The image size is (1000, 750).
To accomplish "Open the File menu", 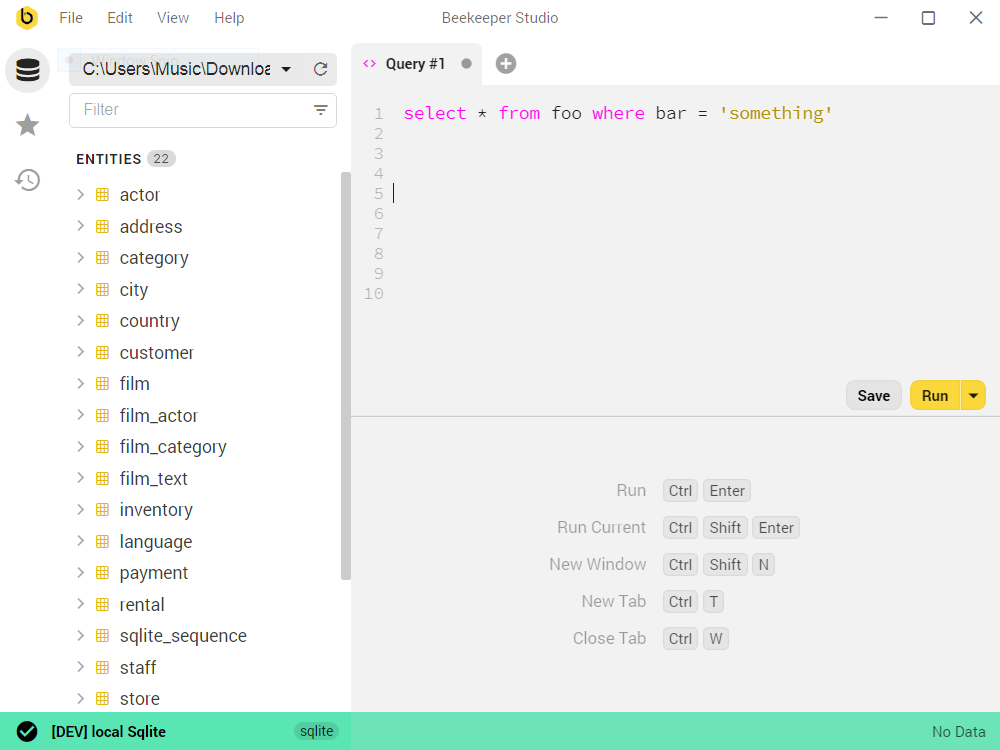I will click(70, 17).
